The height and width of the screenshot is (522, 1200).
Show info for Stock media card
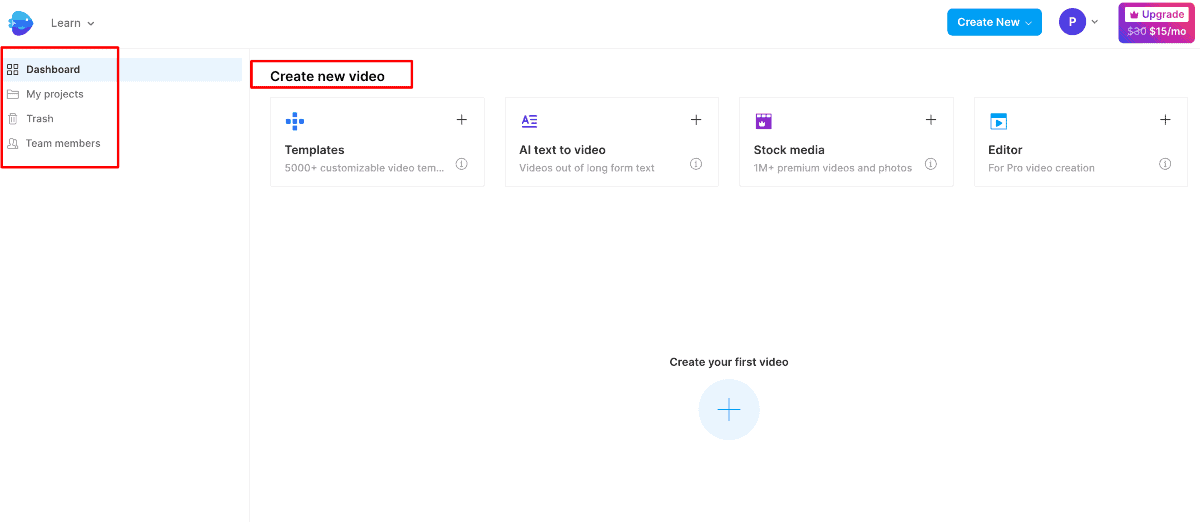tap(931, 164)
